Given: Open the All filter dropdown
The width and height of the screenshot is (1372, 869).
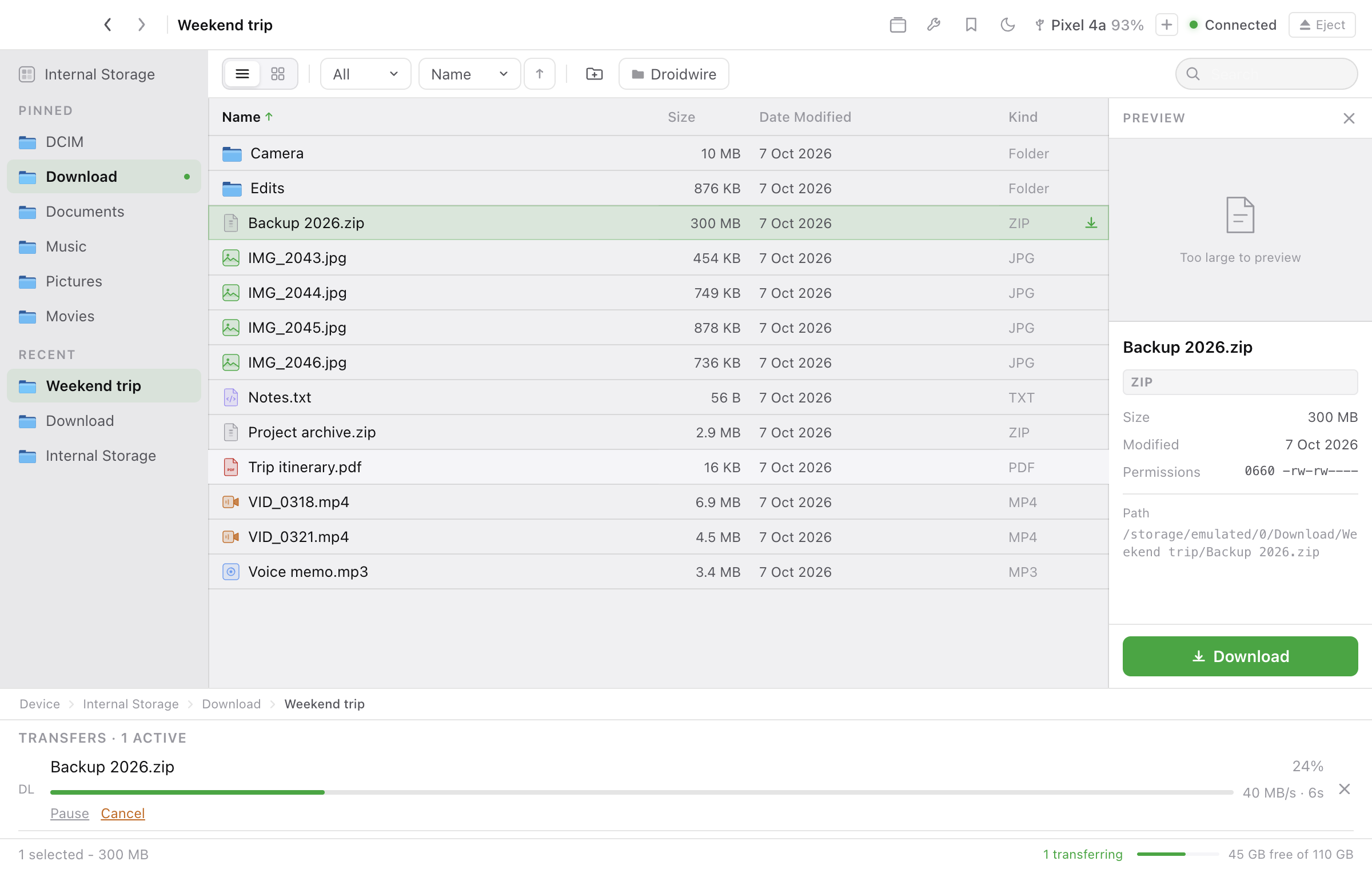Looking at the screenshot, I should point(365,74).
